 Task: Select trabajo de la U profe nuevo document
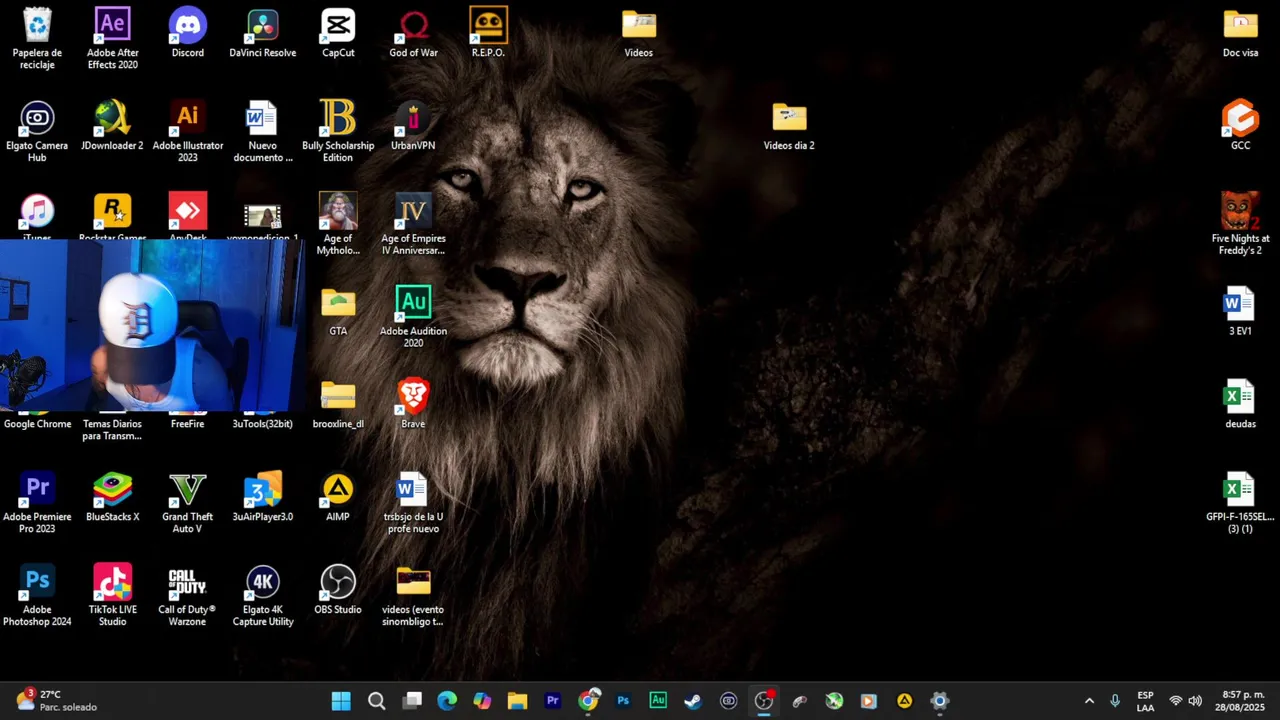coord(413,503)
